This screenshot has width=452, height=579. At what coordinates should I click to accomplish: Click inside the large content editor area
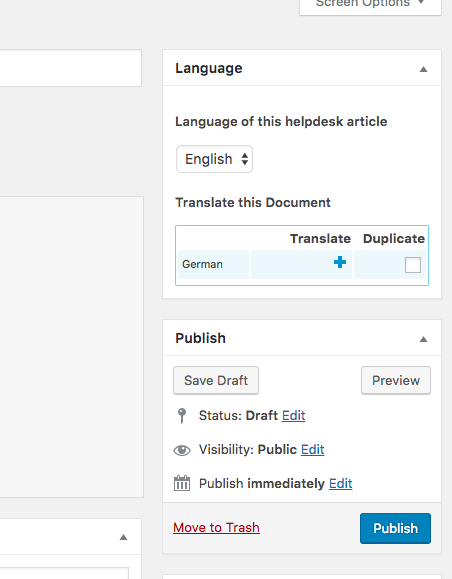[72, 347]
